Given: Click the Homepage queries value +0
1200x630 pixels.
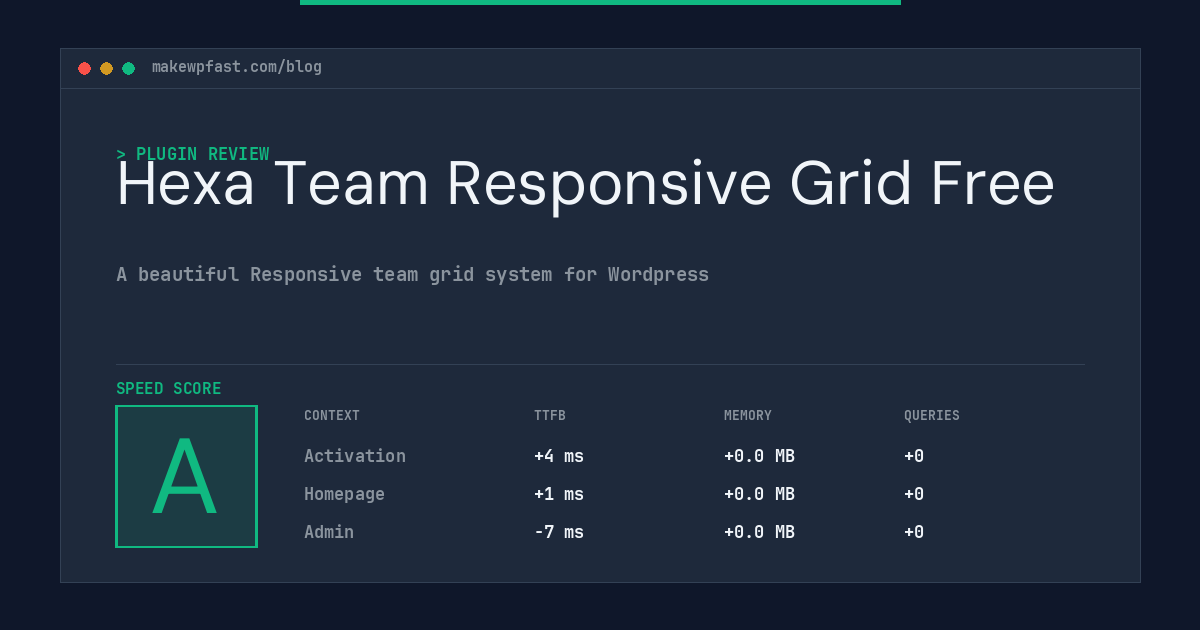Looking at the screenshot, I should 914,494.
